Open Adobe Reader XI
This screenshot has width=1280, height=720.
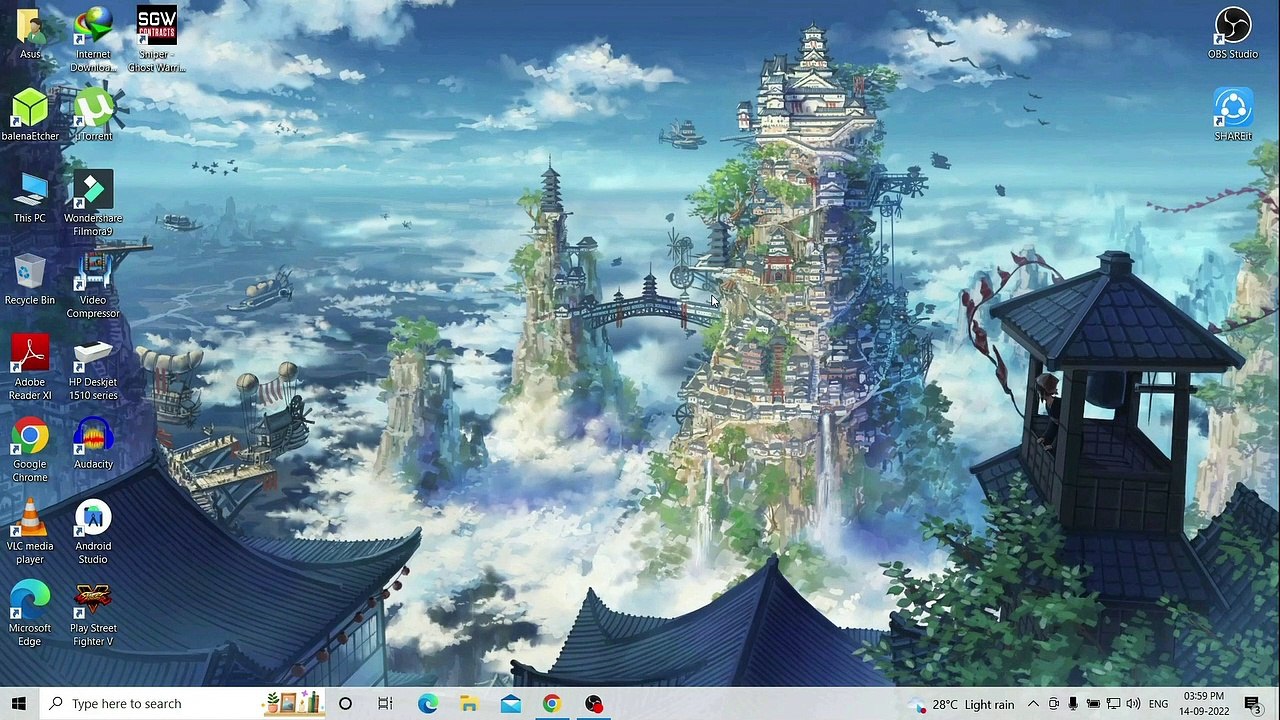[x=30, y=368]
